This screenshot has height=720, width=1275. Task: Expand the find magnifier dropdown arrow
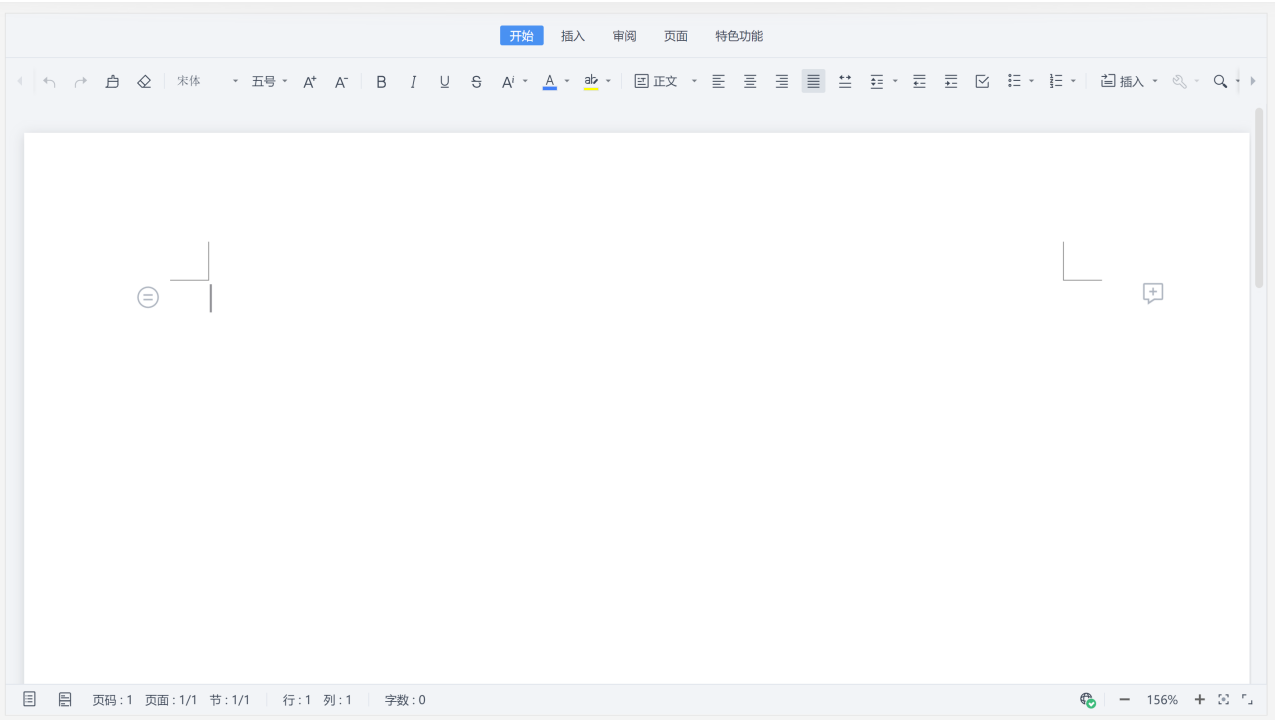(1237, 82)
